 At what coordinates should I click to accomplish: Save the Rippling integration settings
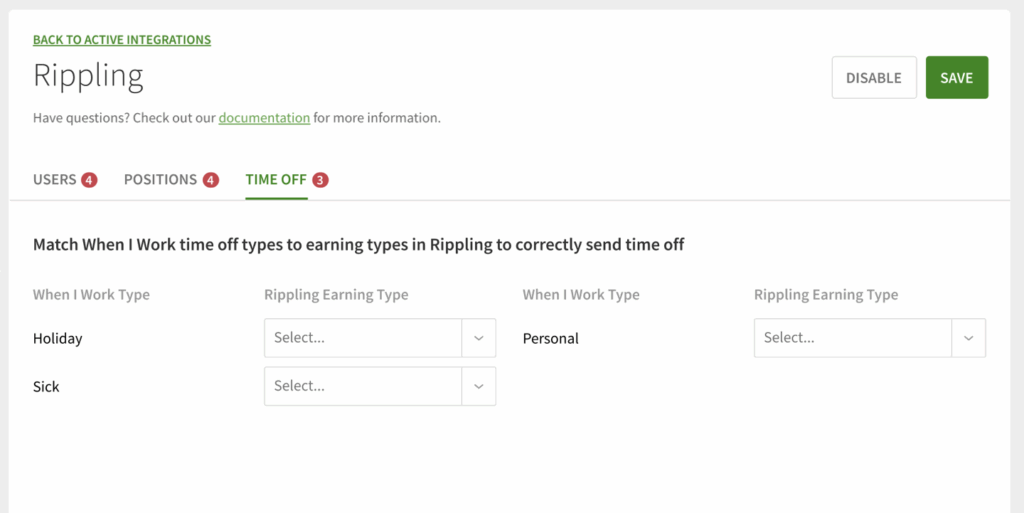click(956, 78)
